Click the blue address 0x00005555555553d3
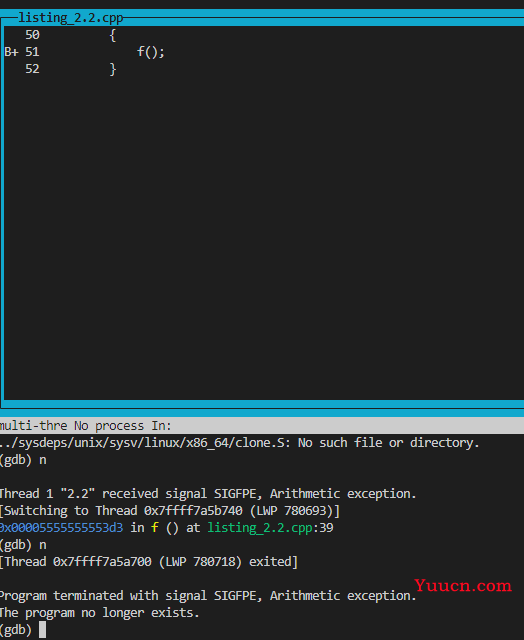The width and height of the screenshot is (524, 640). [x=61, y=528]
